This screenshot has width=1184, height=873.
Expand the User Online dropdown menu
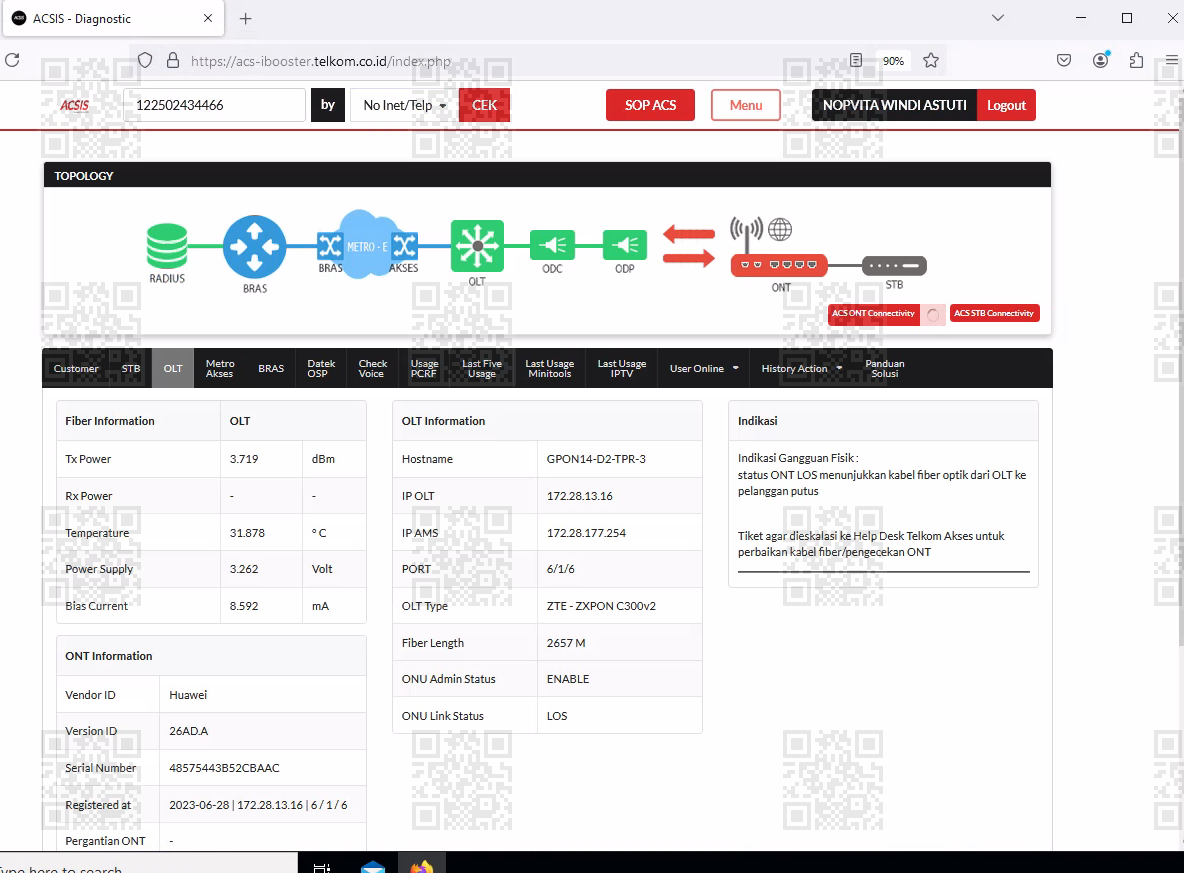pos(704,369)
